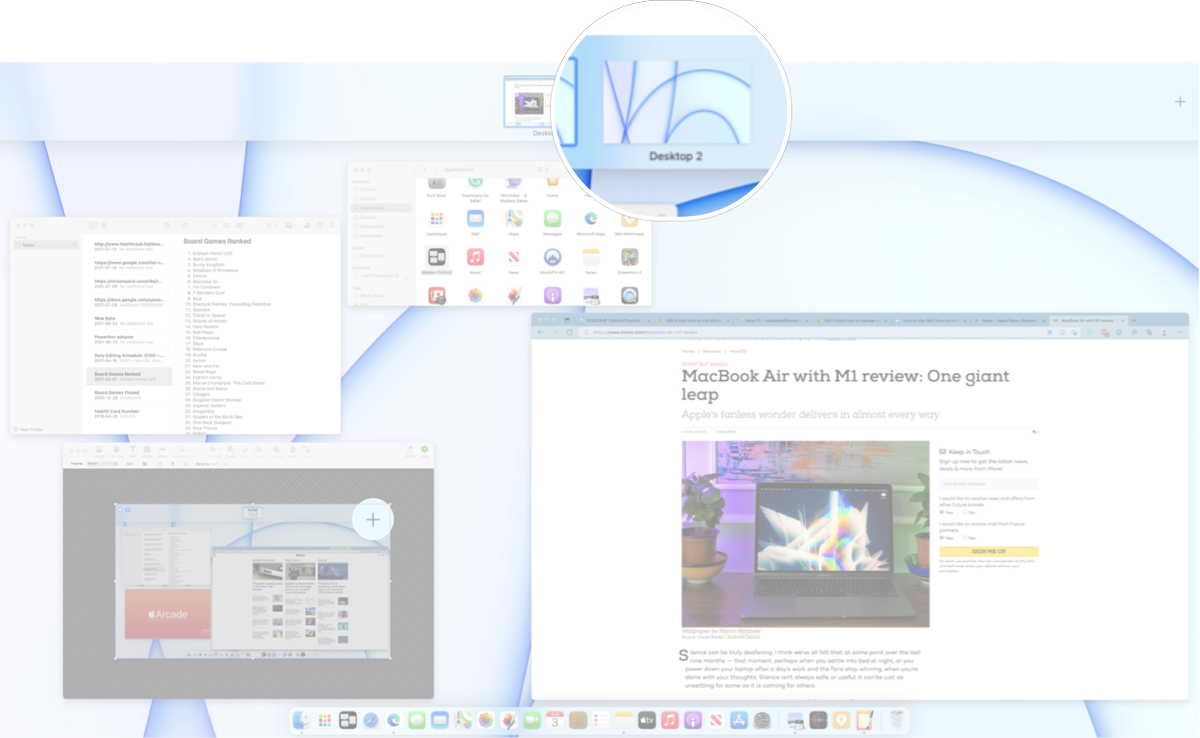Open the Frame dropdown in the image editor

click(x=102, y=464)
